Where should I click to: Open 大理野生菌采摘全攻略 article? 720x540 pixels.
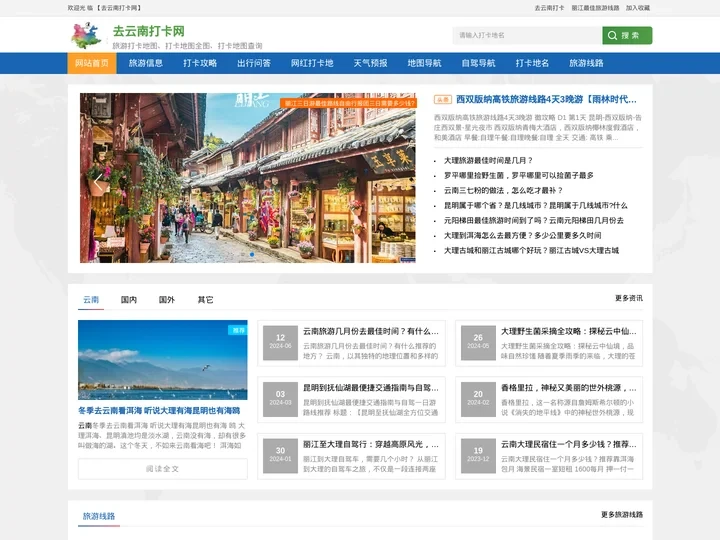pyautogui.click(x=568, y=331)
